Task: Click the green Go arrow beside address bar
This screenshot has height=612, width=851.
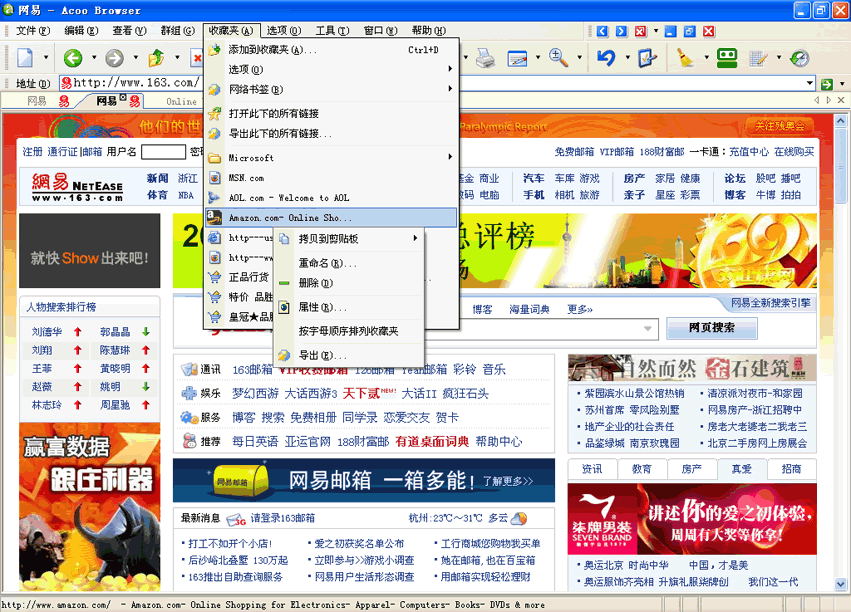Action: click(x=826, y=83)
